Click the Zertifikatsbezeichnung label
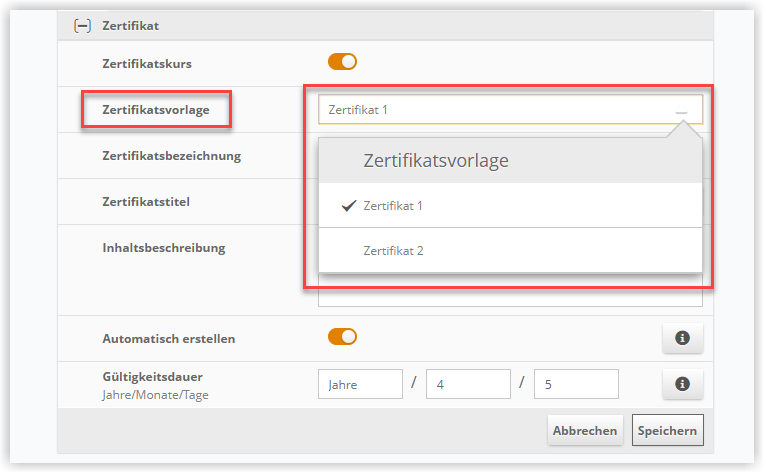The image size is (764, 473). pyautogui.click(x=171, y=155)
